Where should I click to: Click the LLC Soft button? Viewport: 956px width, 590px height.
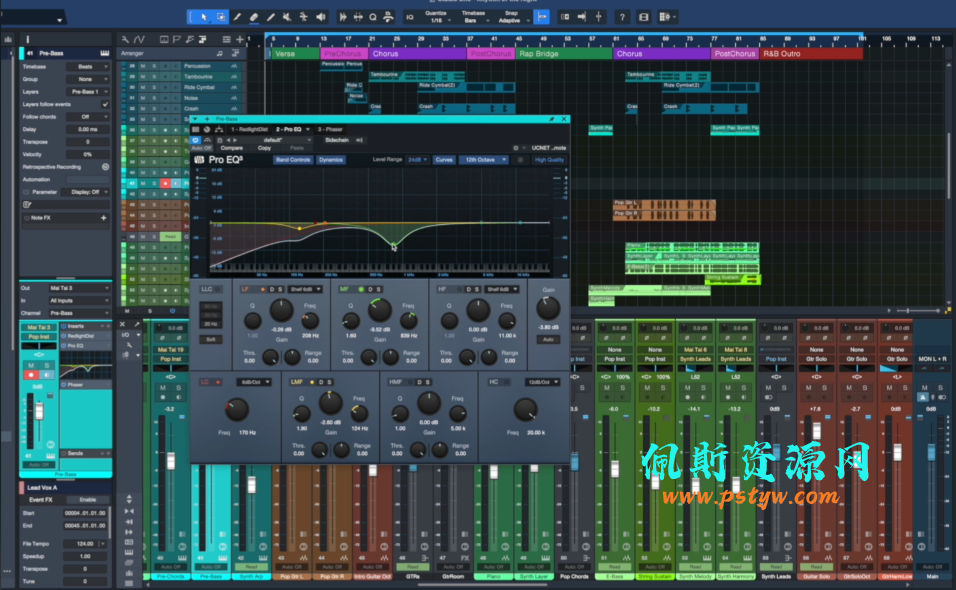click(x=210, y=339)
